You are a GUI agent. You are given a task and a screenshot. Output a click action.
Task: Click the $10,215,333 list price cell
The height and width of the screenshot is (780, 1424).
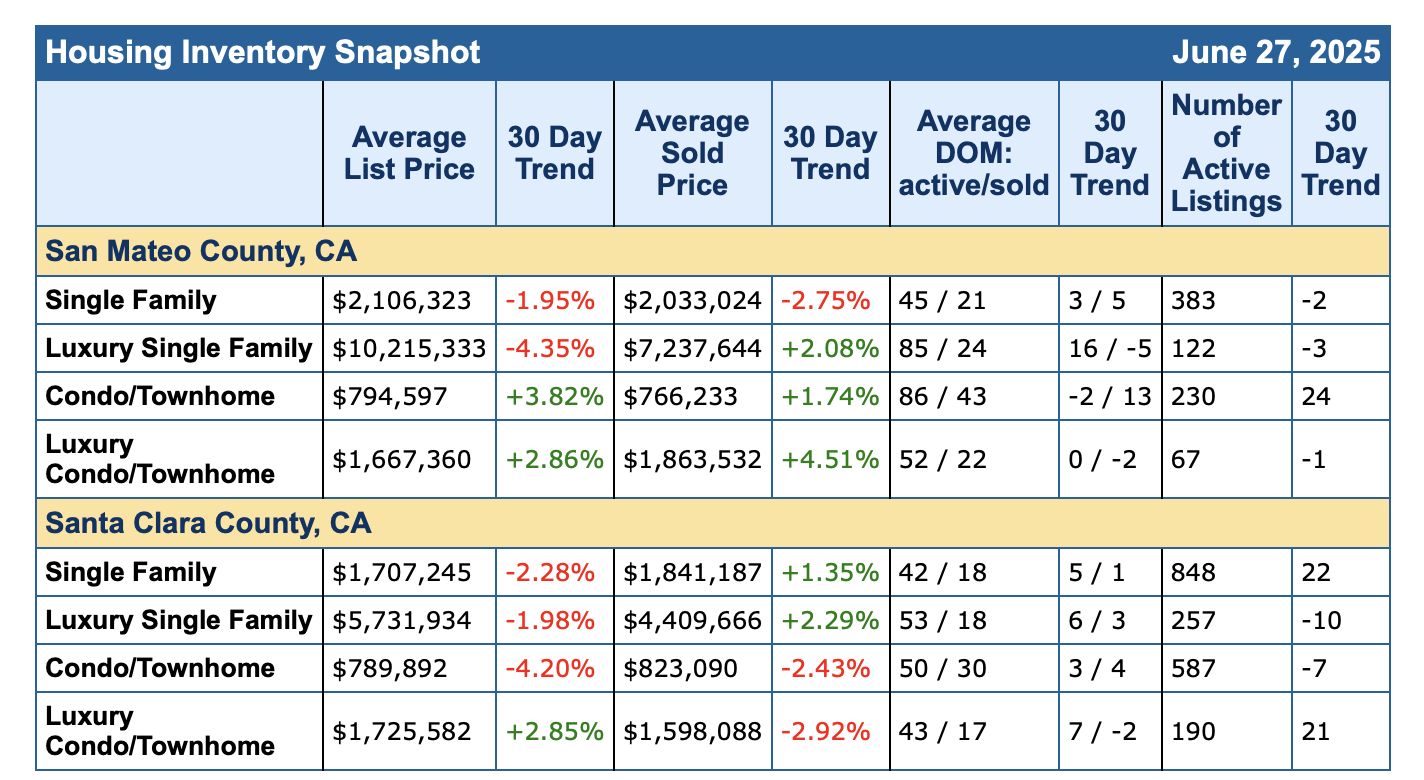click(409, 349)
